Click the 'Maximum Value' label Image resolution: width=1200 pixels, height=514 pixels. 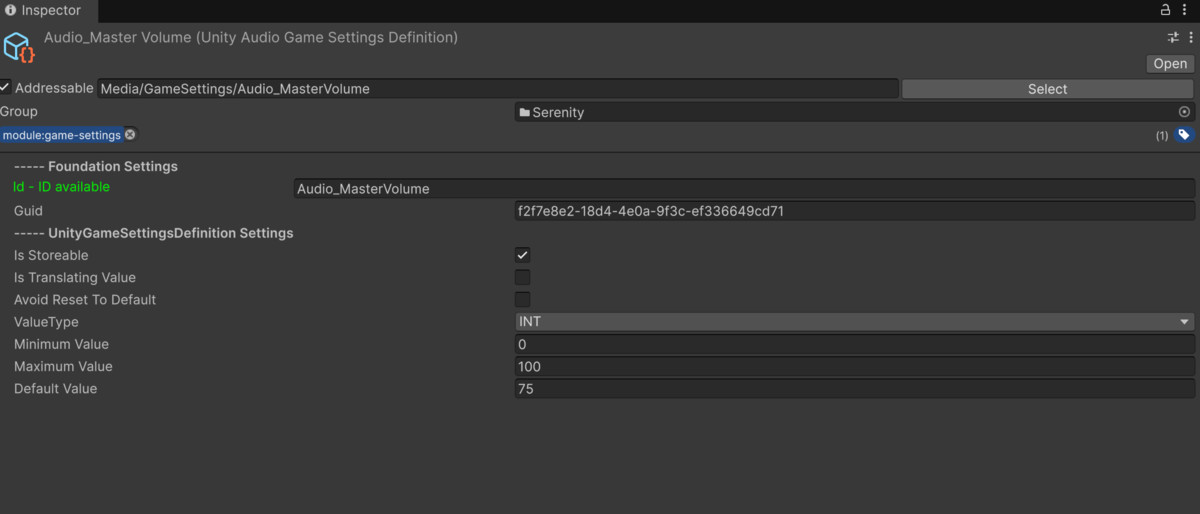click(x=63, y=366)
